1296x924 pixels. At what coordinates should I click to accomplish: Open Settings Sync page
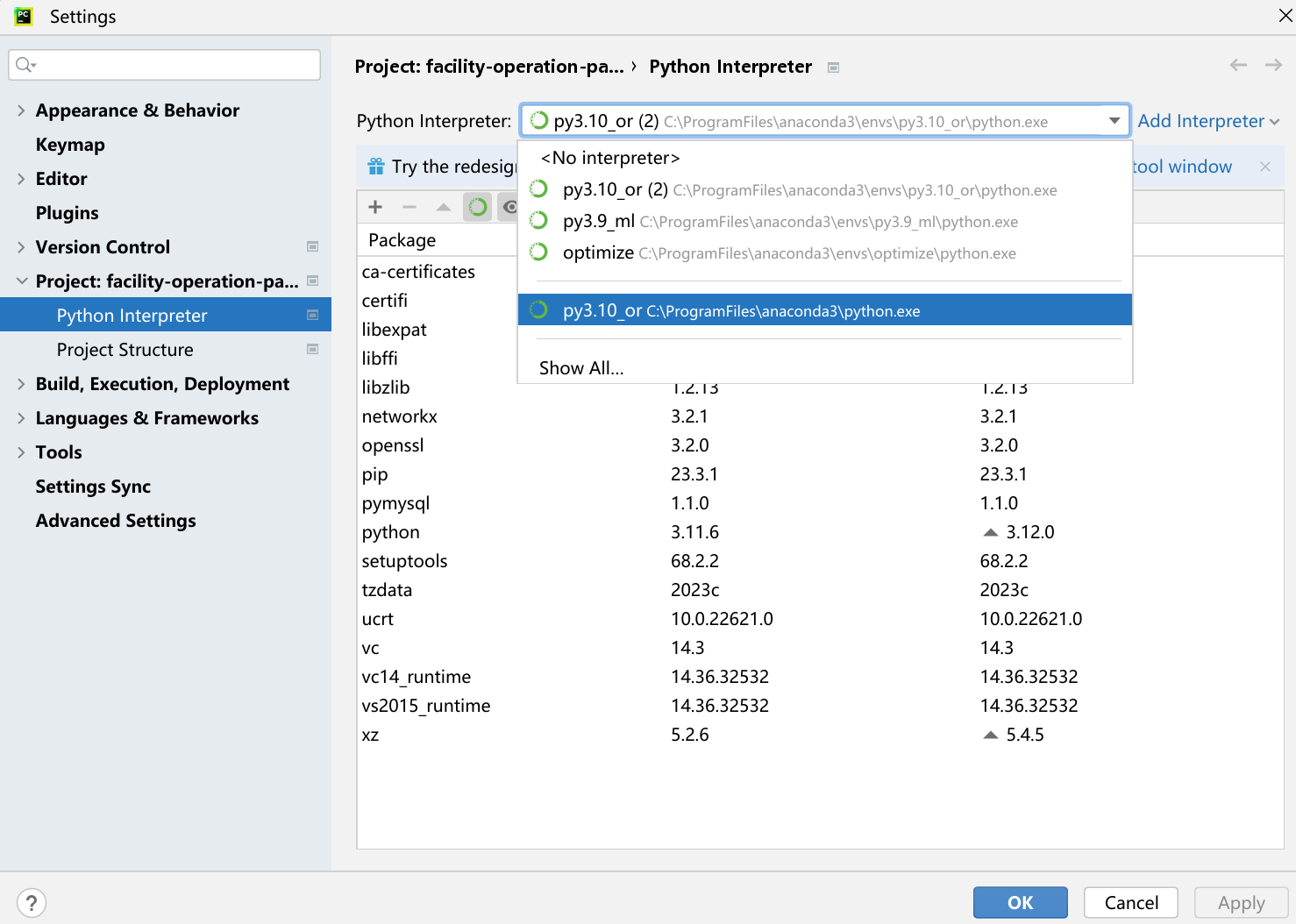[x=93, y=487]
